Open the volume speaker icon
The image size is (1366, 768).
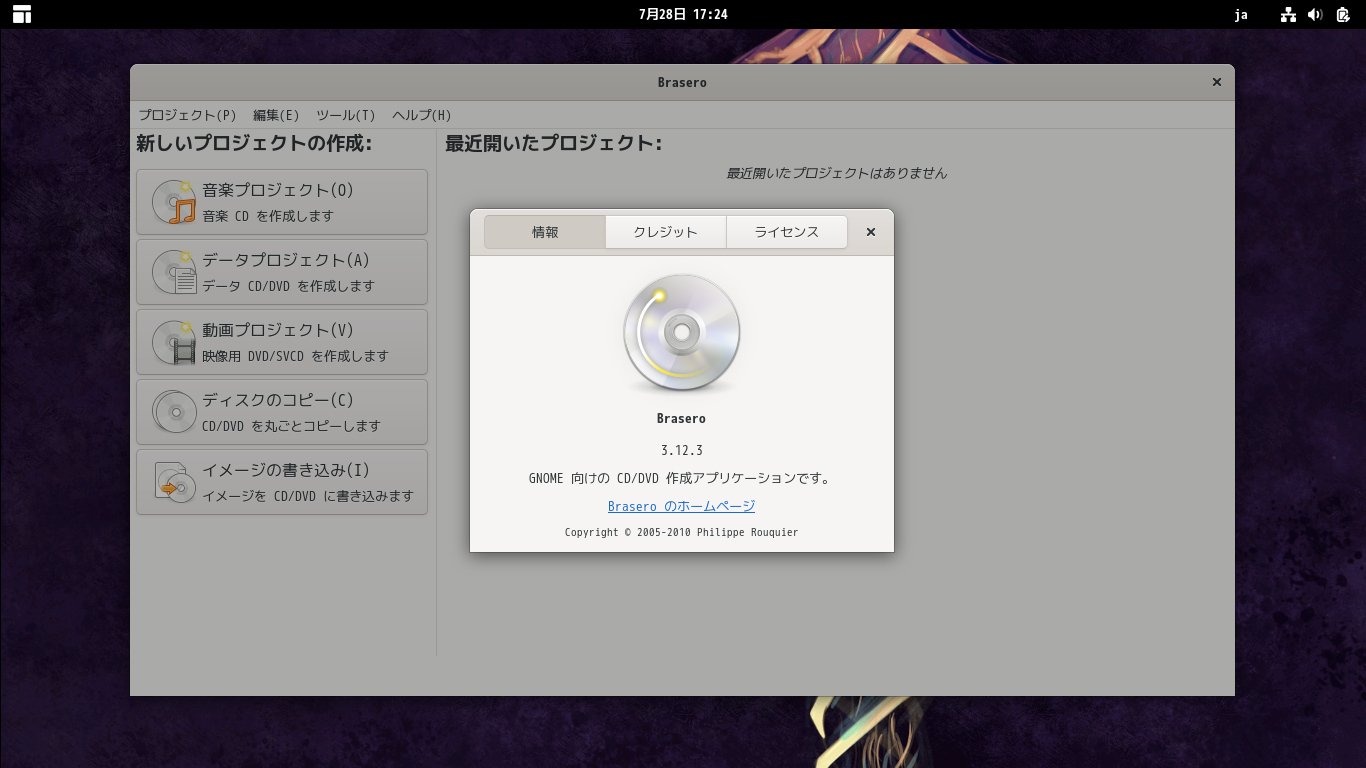point(1315,14)
